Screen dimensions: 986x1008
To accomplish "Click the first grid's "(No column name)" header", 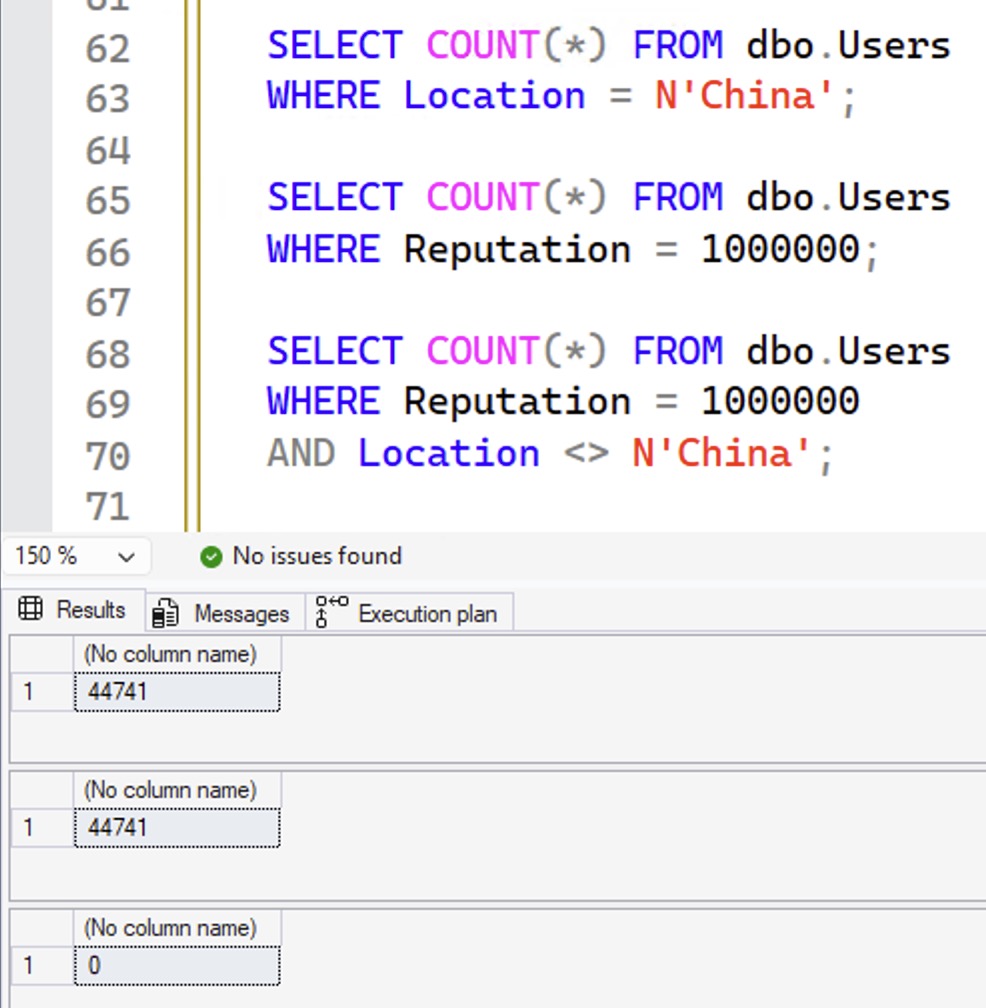I will pos(170,654).
